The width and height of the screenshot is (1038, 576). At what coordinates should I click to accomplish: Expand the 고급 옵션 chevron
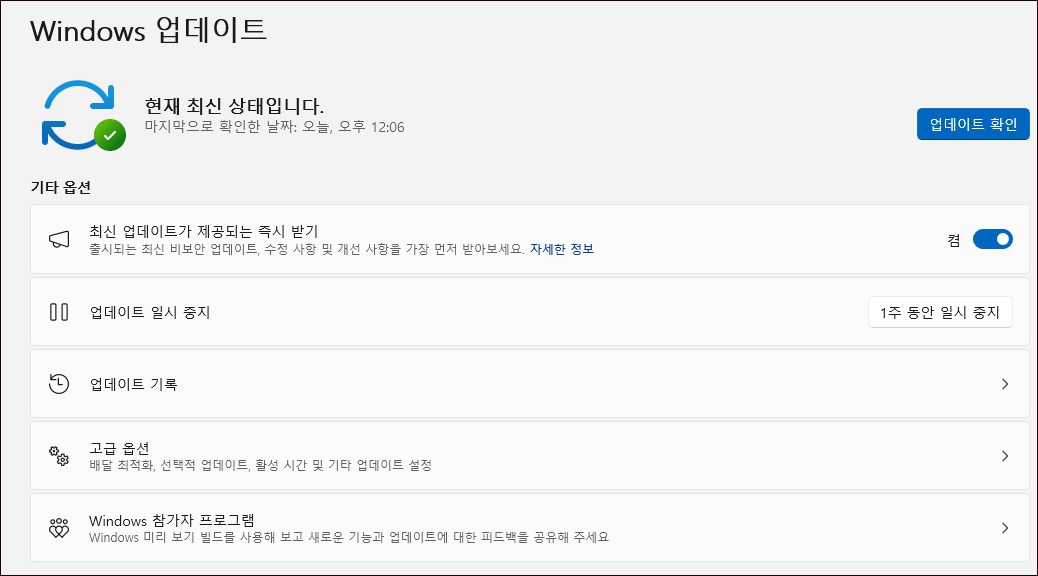[x=1005, y=455]
